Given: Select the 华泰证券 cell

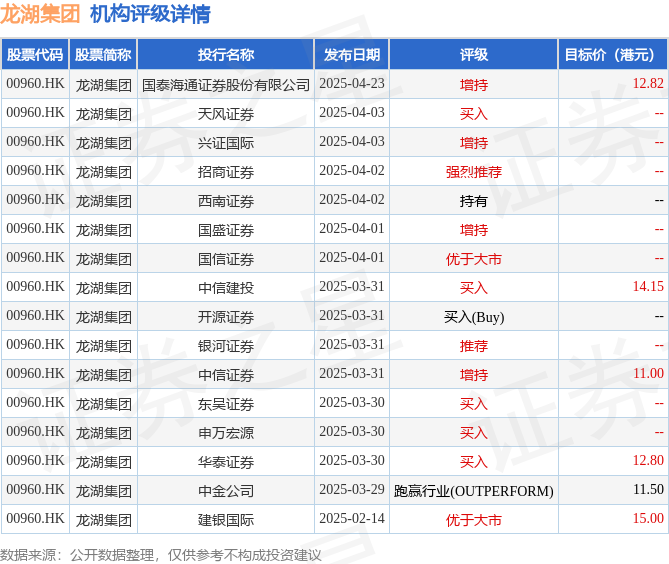Looking at the screenshot, I should click(226, 462).
